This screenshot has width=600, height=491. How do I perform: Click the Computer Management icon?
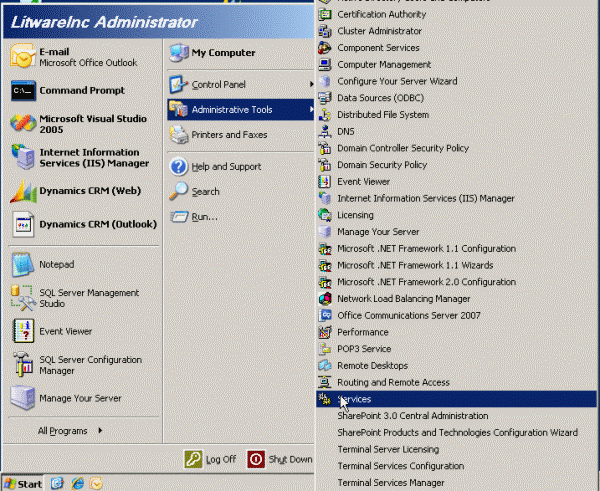[325, 64]
